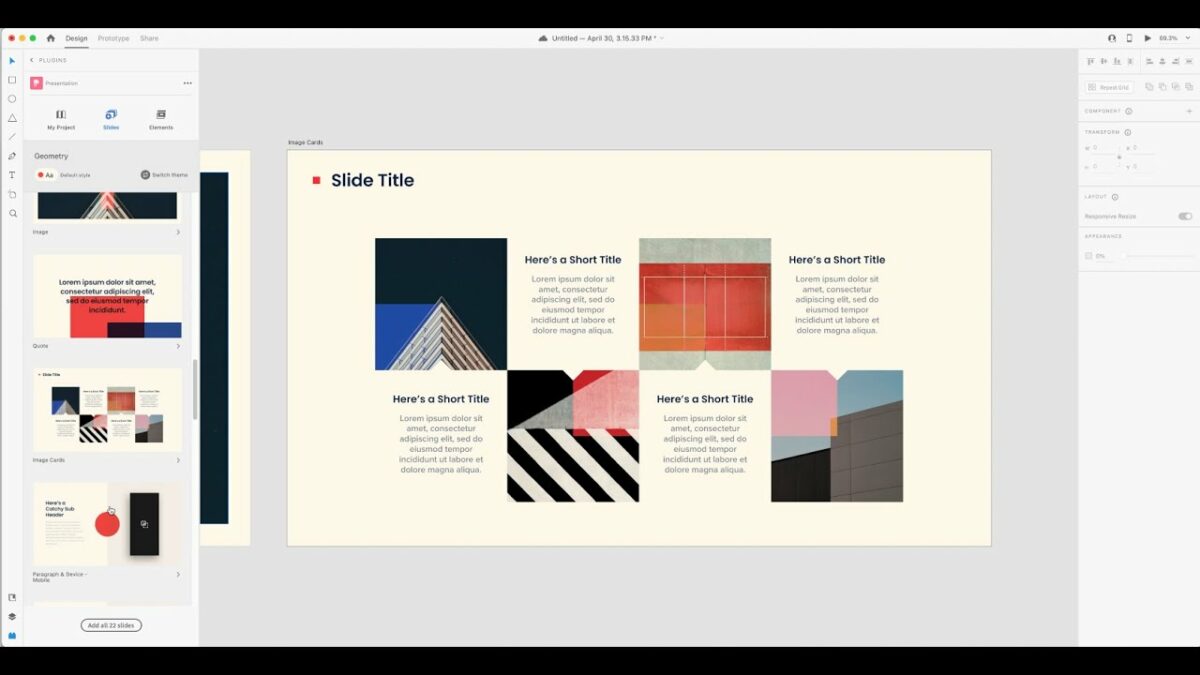Toggle the appearance opacity checkbox
The width and height of the screenshot is (1200, 675).
tap(1090, 255)
